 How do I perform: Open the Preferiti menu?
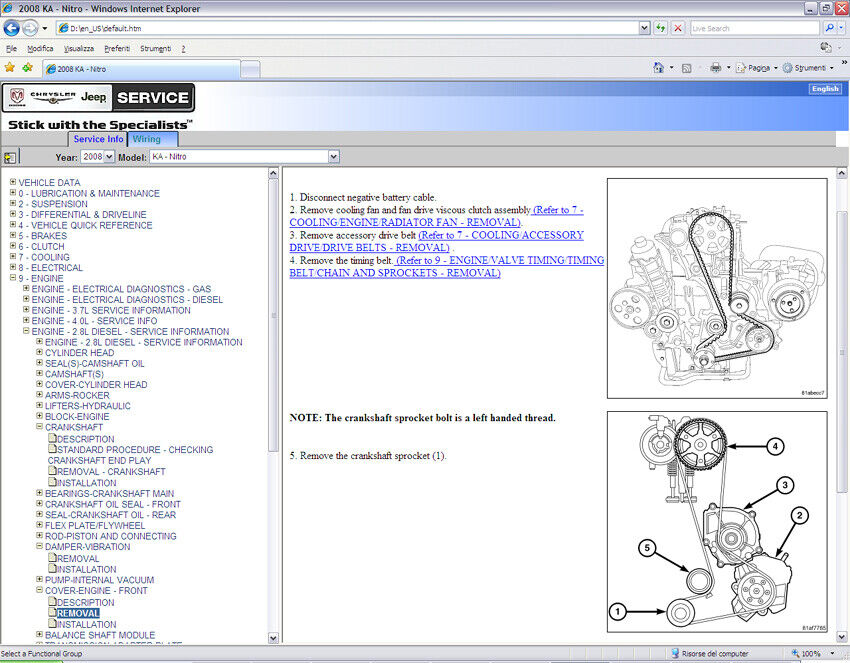(116, 48)
